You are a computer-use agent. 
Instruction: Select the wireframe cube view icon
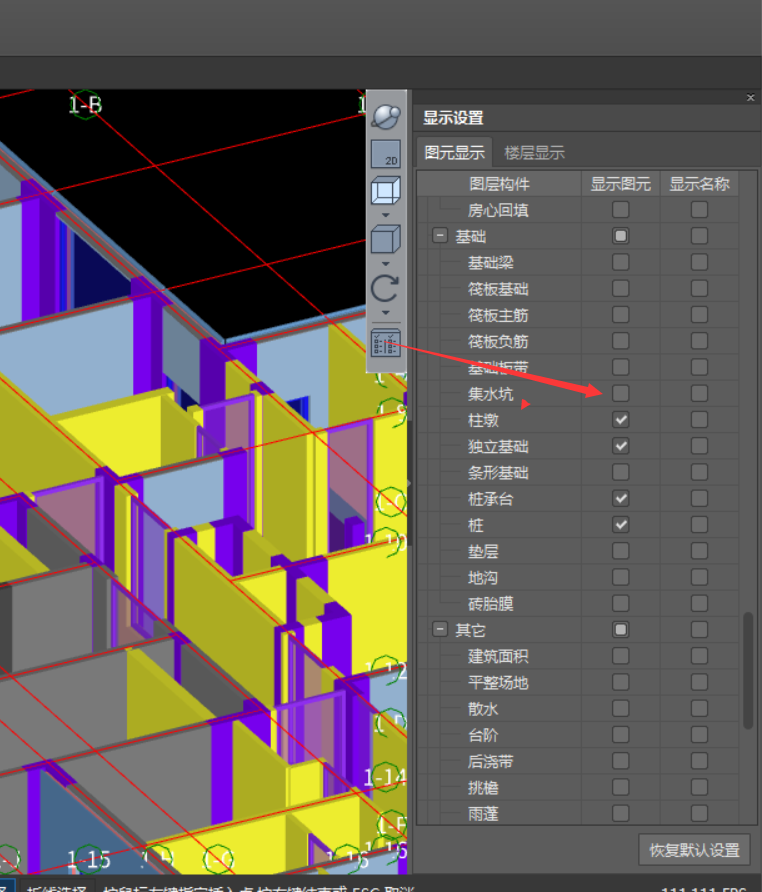click(x=385, y=191)
